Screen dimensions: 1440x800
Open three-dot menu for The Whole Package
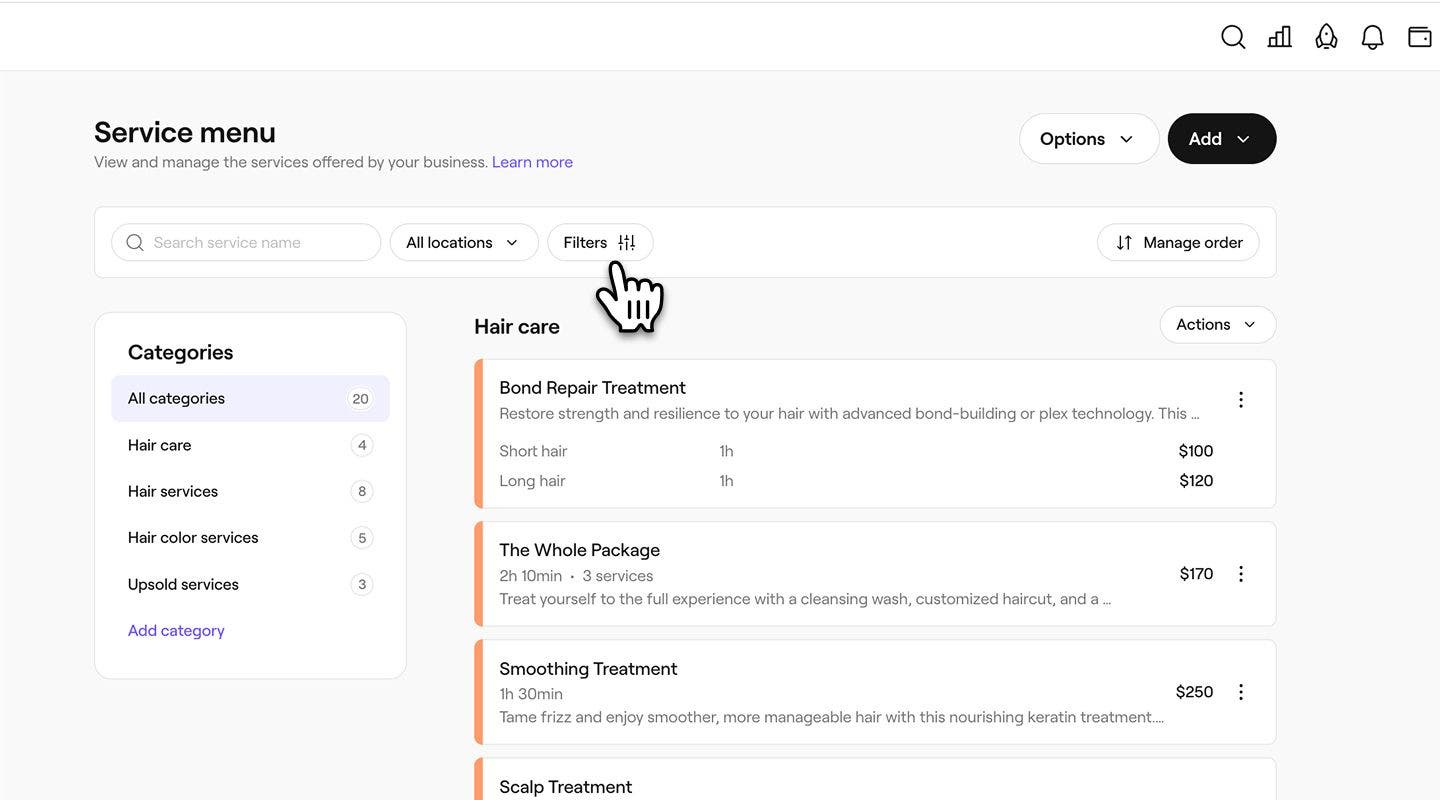pyautogui.click(x=1240, y=574)
